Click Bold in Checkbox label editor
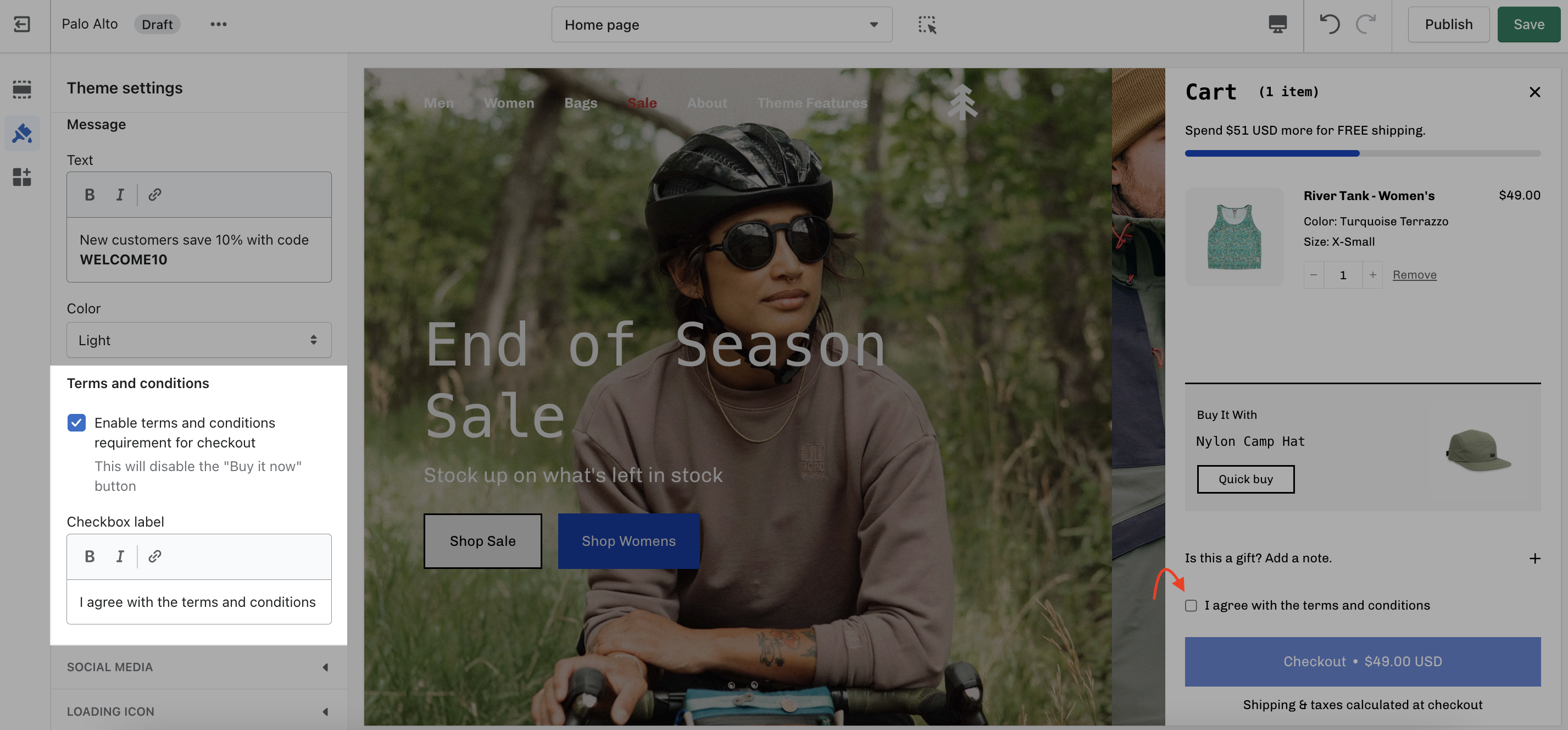Viewport: 1568px width, 730px height. coord(90,556)
